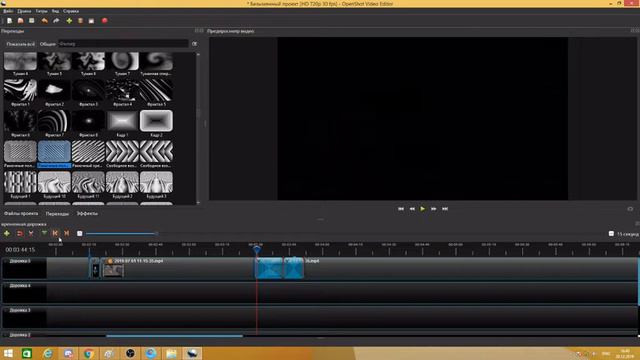Viewport: 640px width, 360px height.
Task: Select the second blue transition on Дорожка 5
Action: point(293,268)
